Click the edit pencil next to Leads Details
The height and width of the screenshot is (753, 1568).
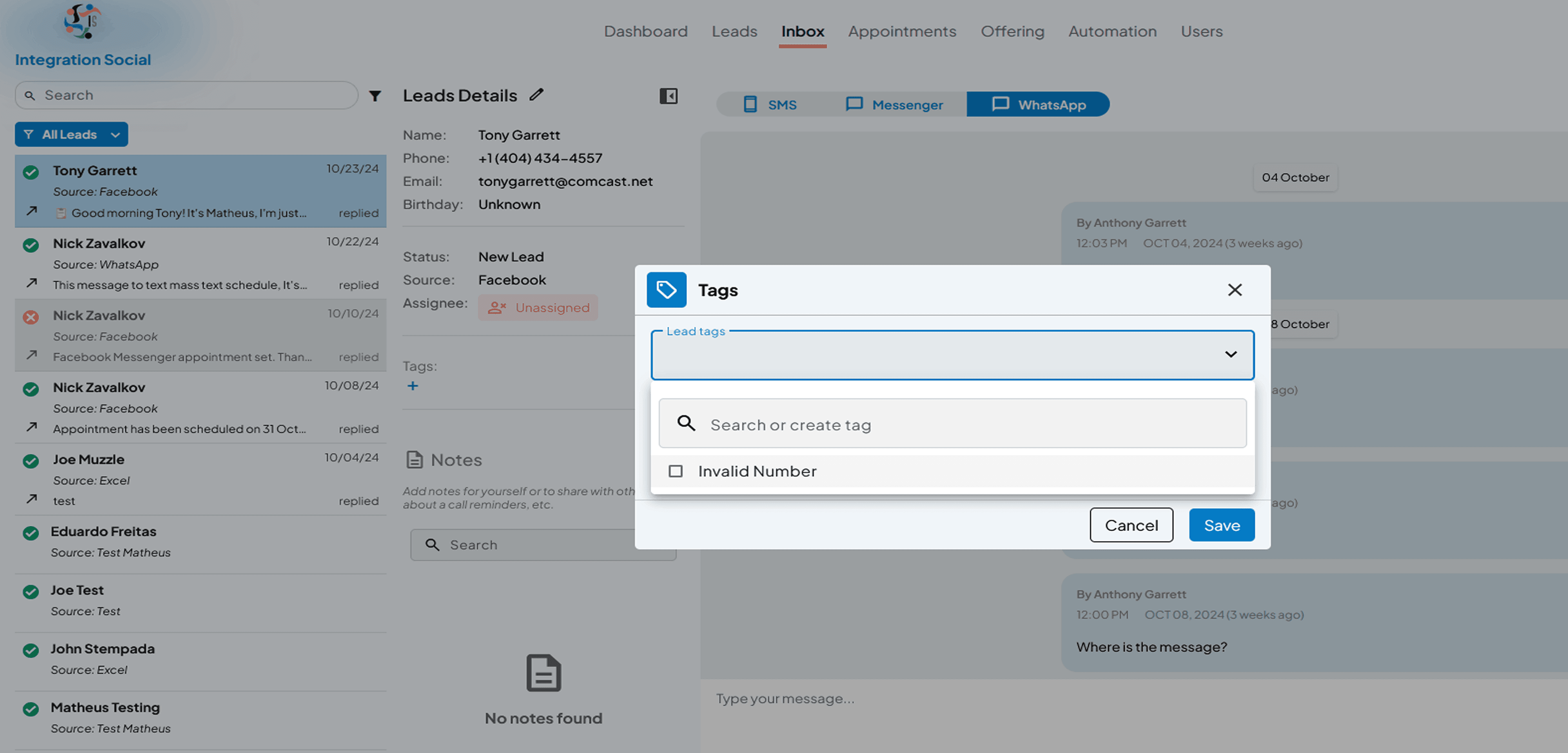[536, 94]
